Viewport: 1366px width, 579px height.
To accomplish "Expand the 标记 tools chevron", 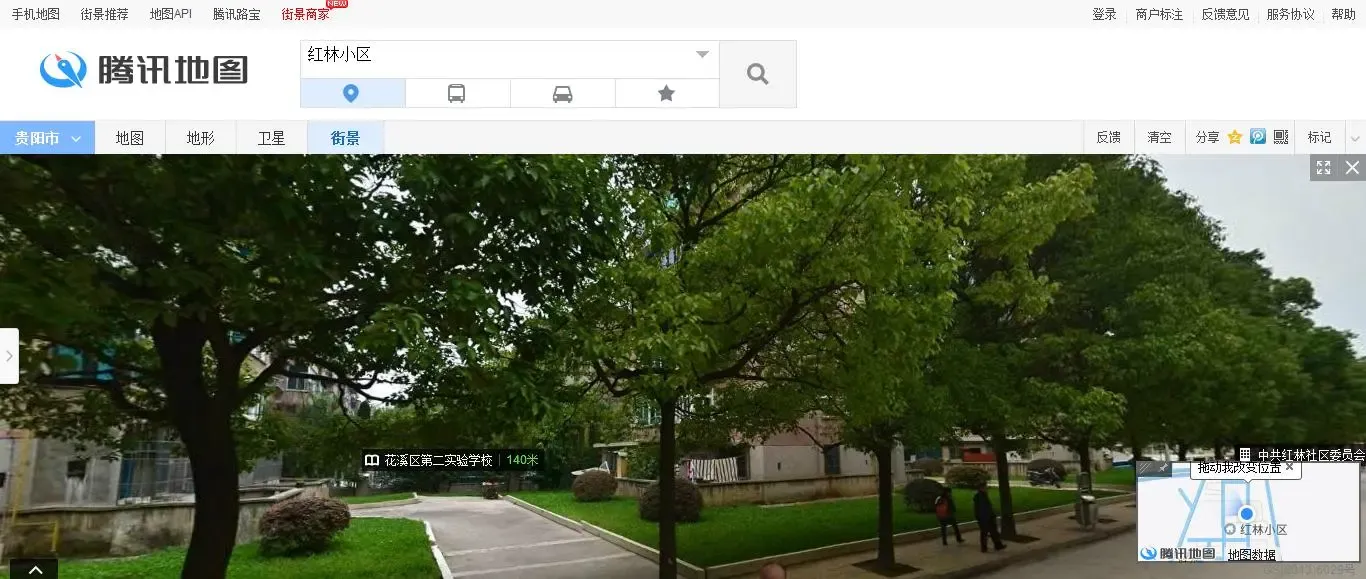I will [x=1355, y=139].
